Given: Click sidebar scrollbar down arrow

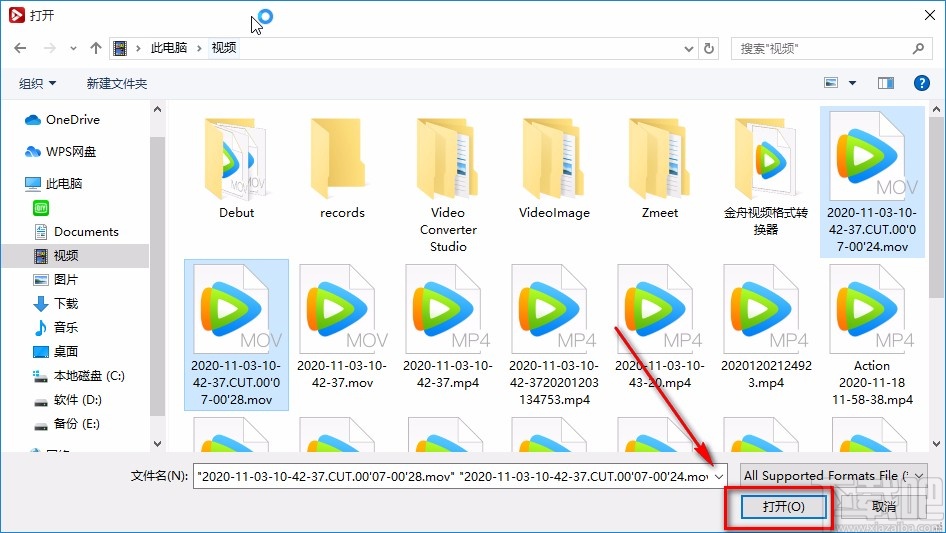Looking at the screenshot, I should coord(157,444).
